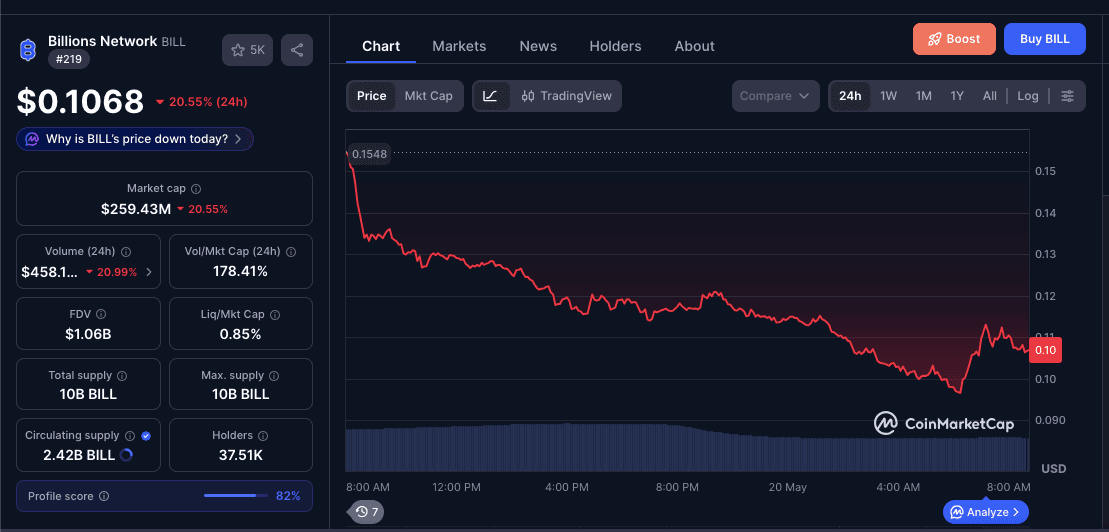Switch chart to Mkt Cap
The height and width of the screenshot is (532, 1109).
(429, 96)
